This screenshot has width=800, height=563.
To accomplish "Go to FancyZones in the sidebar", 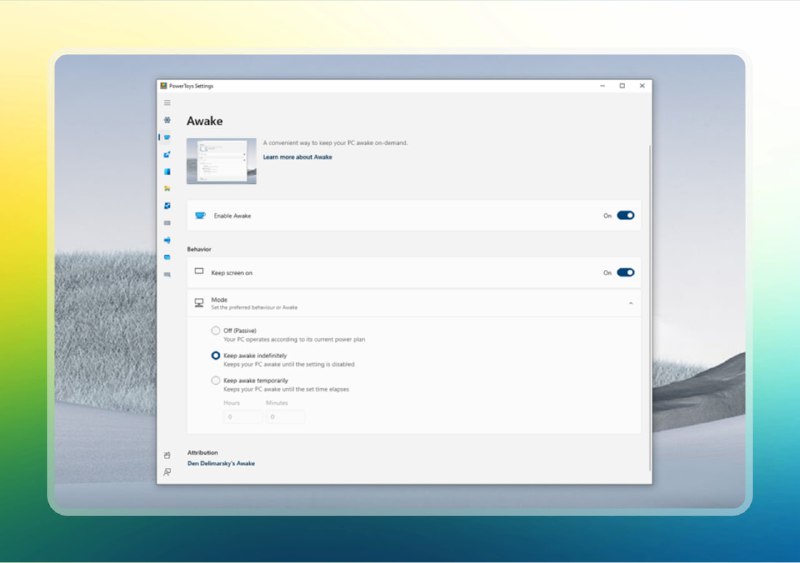I will (x=167, y=171).
